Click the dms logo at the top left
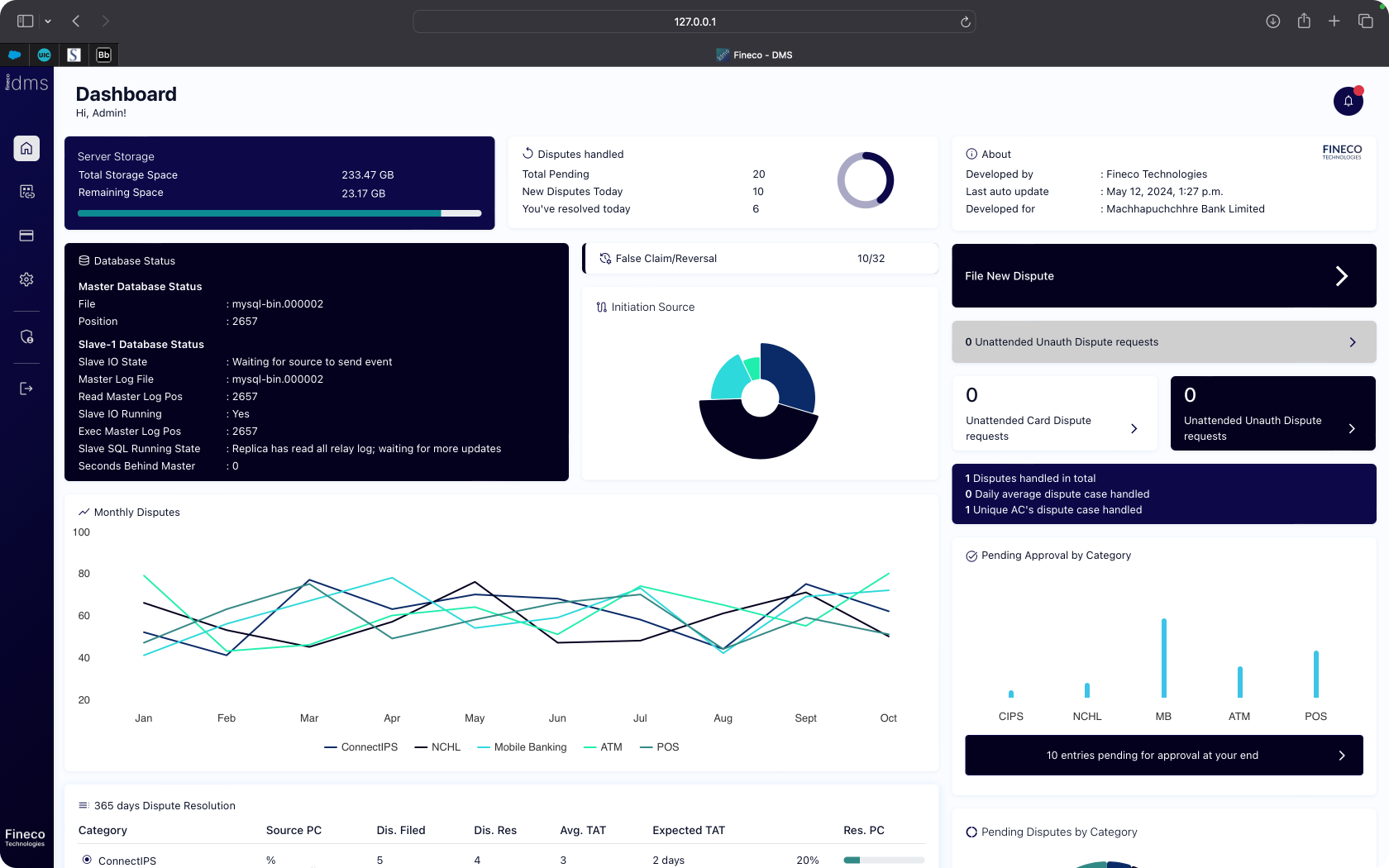Viewport: 1389px width, 868px height. coord(26,83)
